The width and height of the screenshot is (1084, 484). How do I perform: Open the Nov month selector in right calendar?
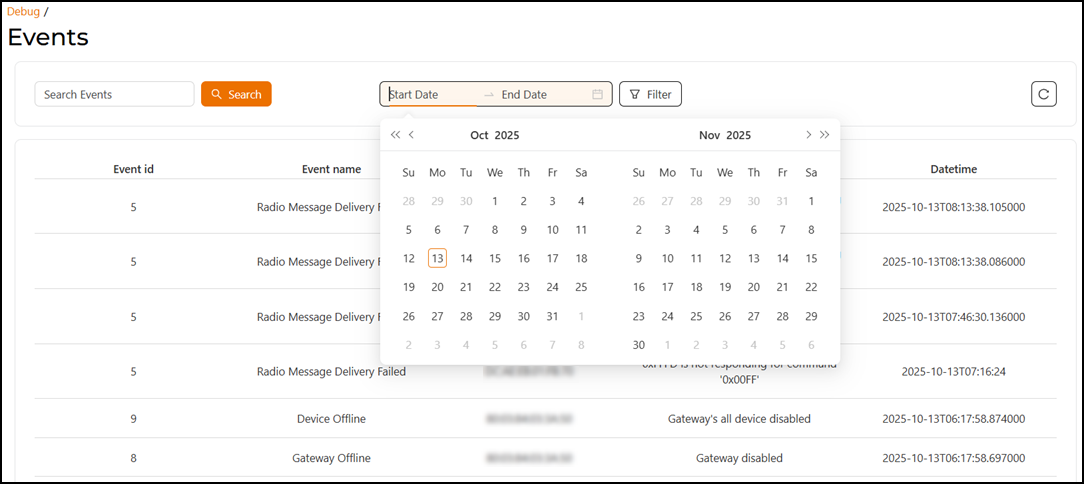709,136
